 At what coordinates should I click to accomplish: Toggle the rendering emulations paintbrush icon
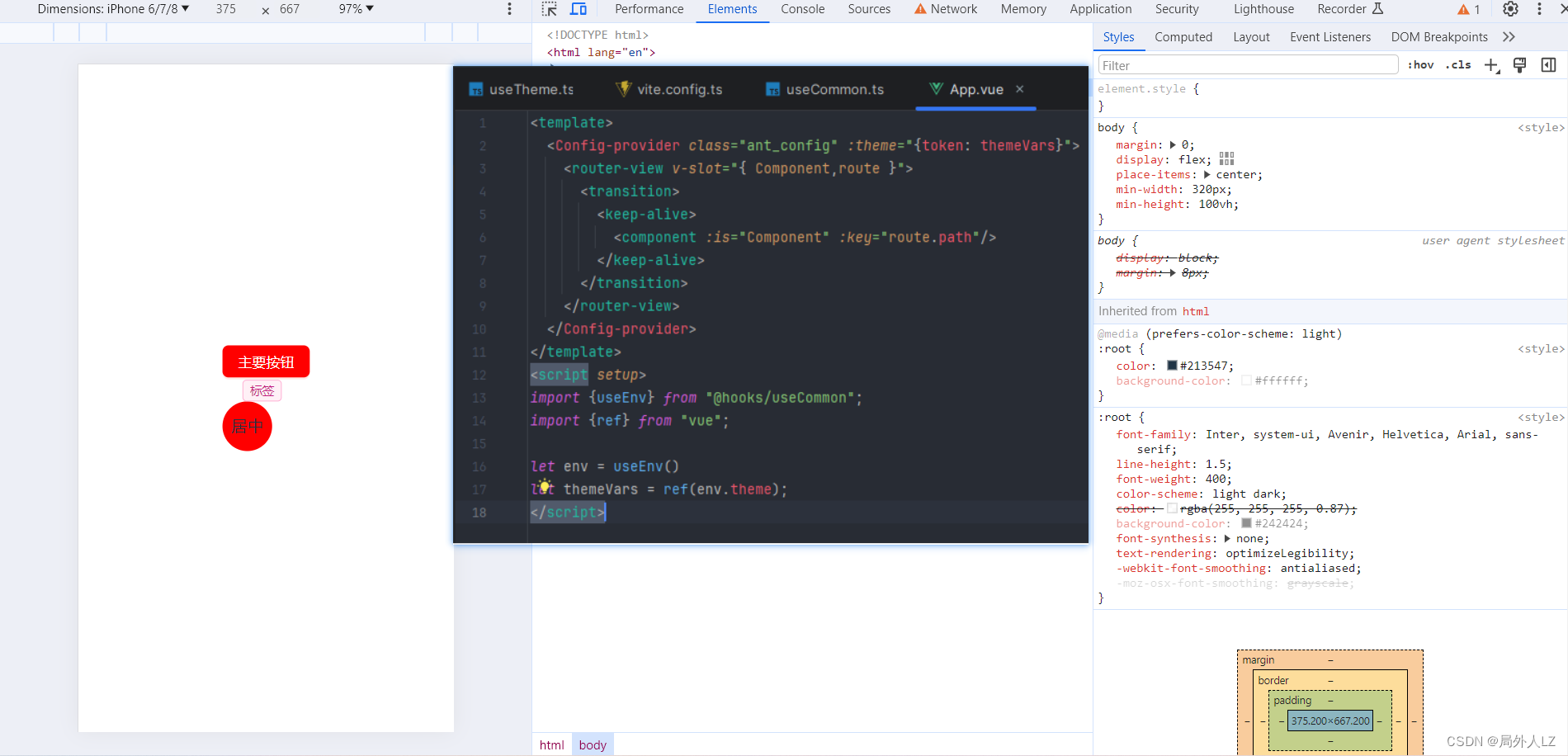(x=1520, y=65)
